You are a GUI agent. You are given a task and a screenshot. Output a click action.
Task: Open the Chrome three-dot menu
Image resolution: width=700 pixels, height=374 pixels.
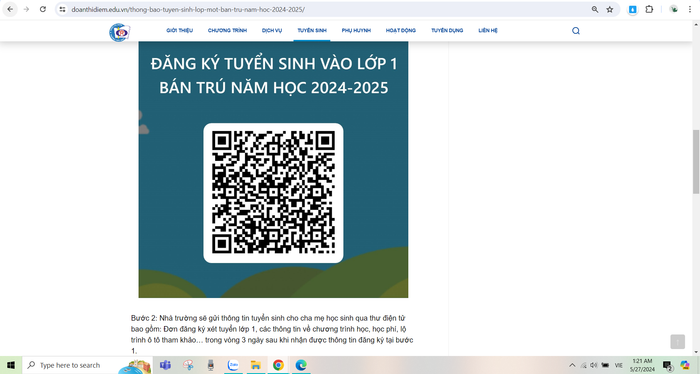point(690,9)
